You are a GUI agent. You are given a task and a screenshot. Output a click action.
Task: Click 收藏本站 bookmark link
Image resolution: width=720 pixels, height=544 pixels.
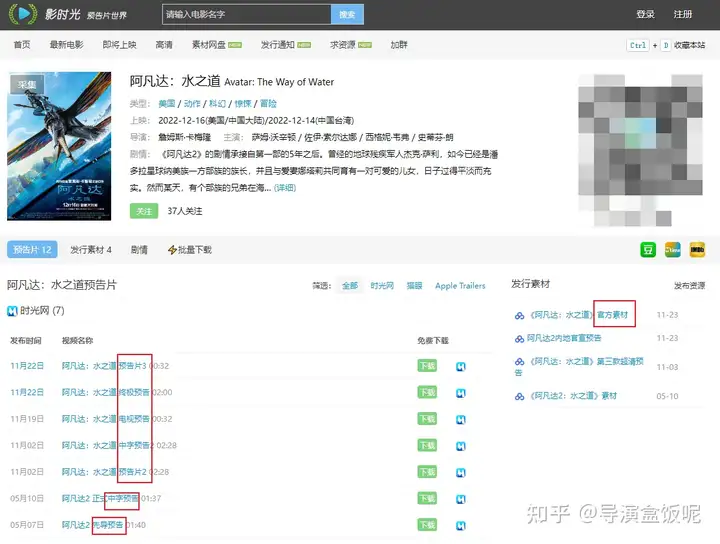[689, 45]
